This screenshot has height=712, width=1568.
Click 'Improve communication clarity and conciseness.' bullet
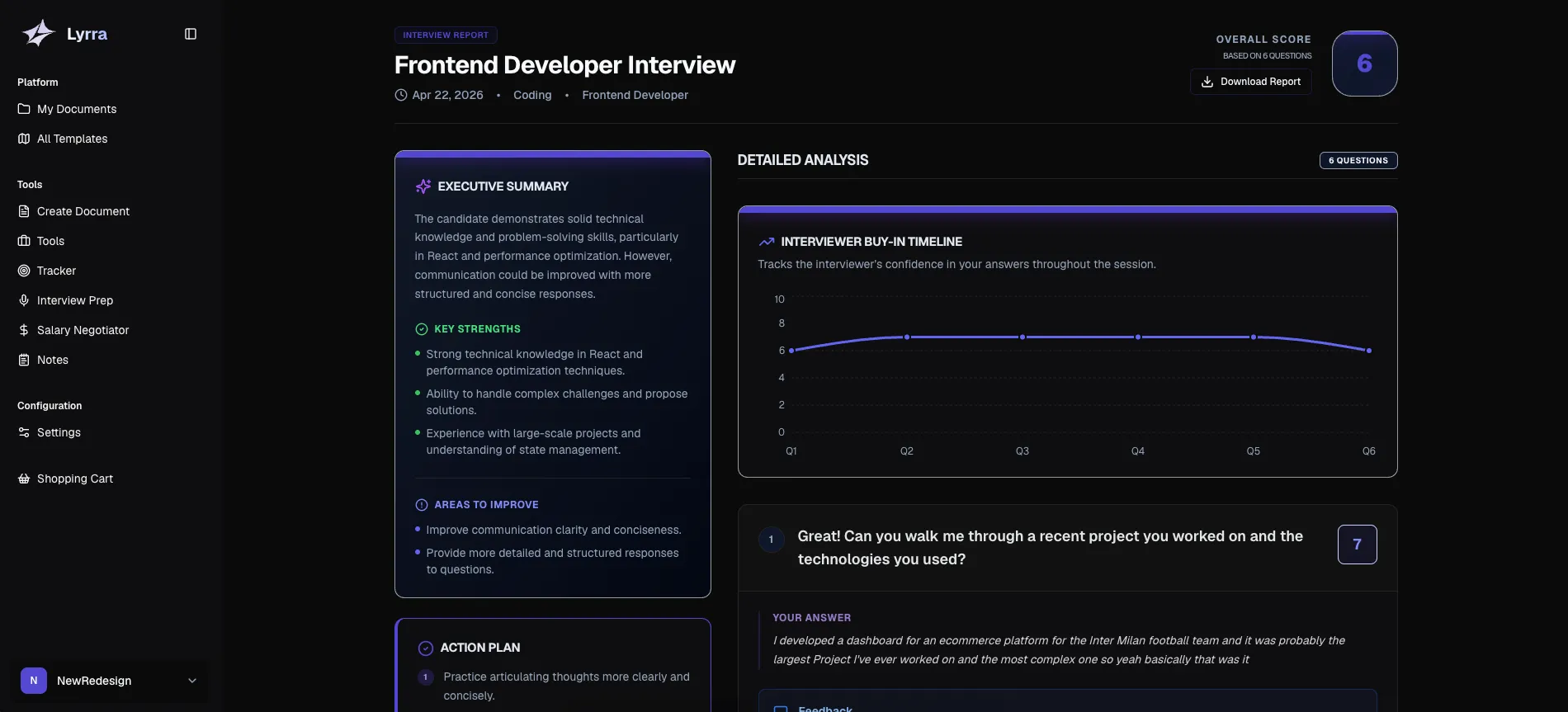click(x=553, y=530)
